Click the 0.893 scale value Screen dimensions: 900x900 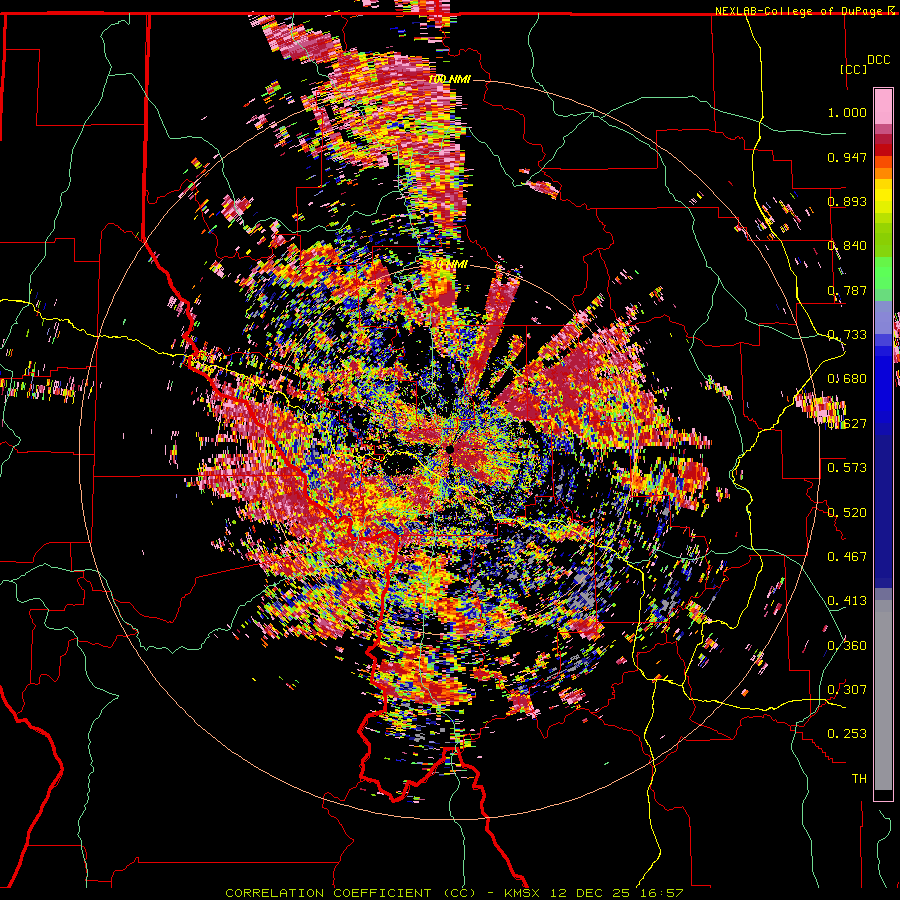847,201
